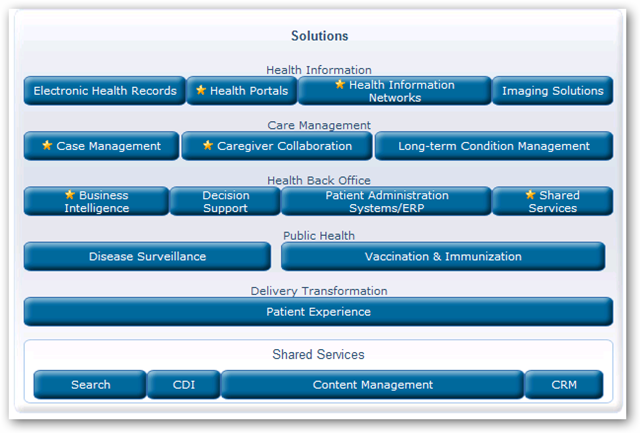Click the Search shared service button

coord(91,384)
